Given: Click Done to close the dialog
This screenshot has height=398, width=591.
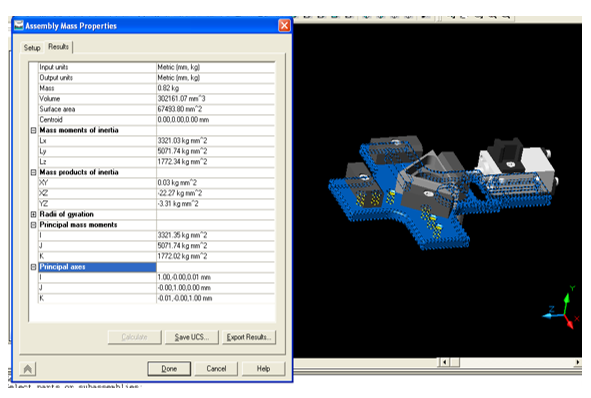Looking at the screenshot, I should [169, 369].
